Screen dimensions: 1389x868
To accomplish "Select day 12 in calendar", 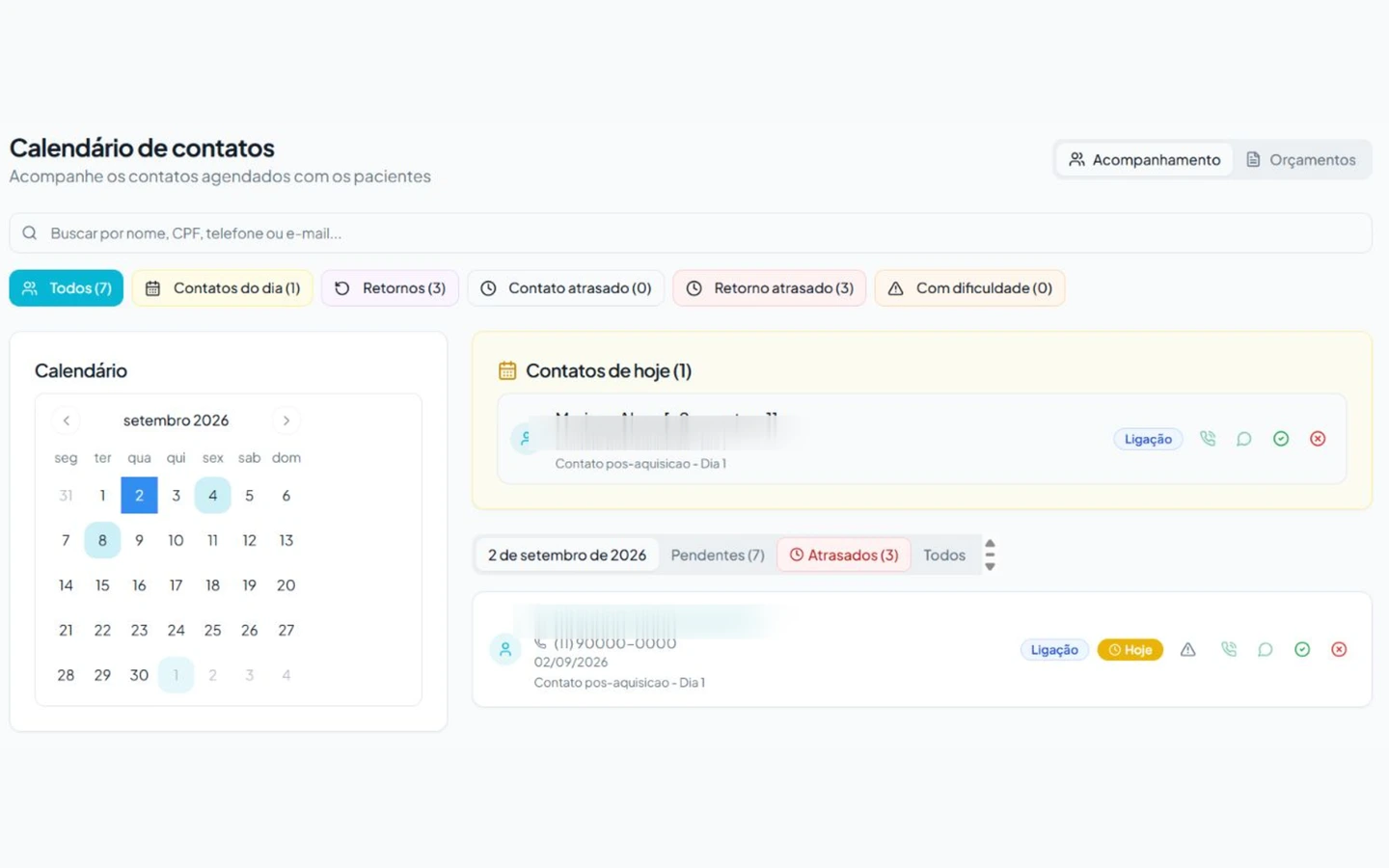I will [x=249, y=540].
